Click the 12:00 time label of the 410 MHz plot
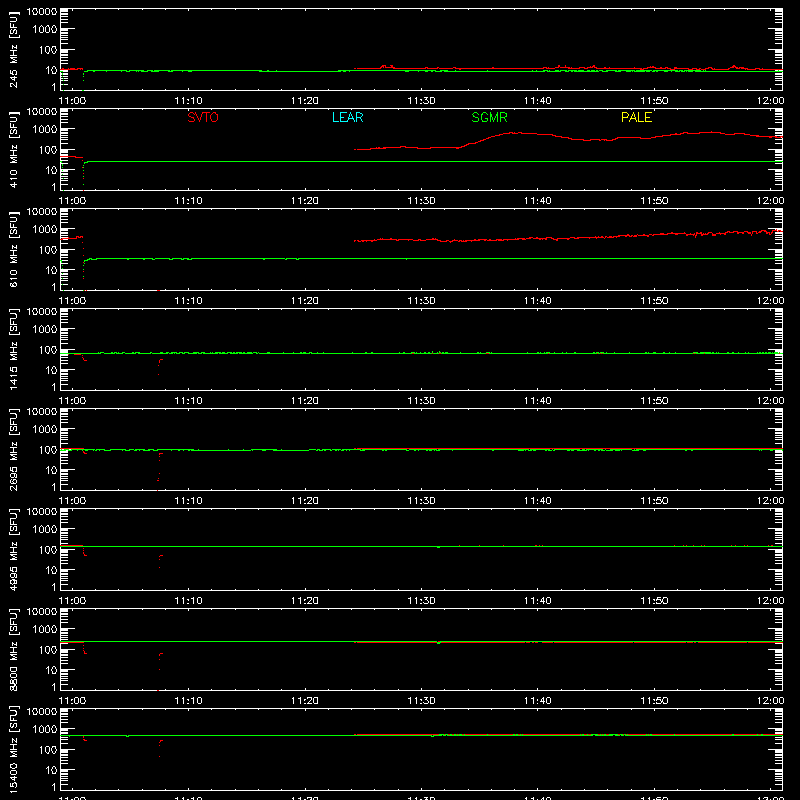 (x=770, y=201)
